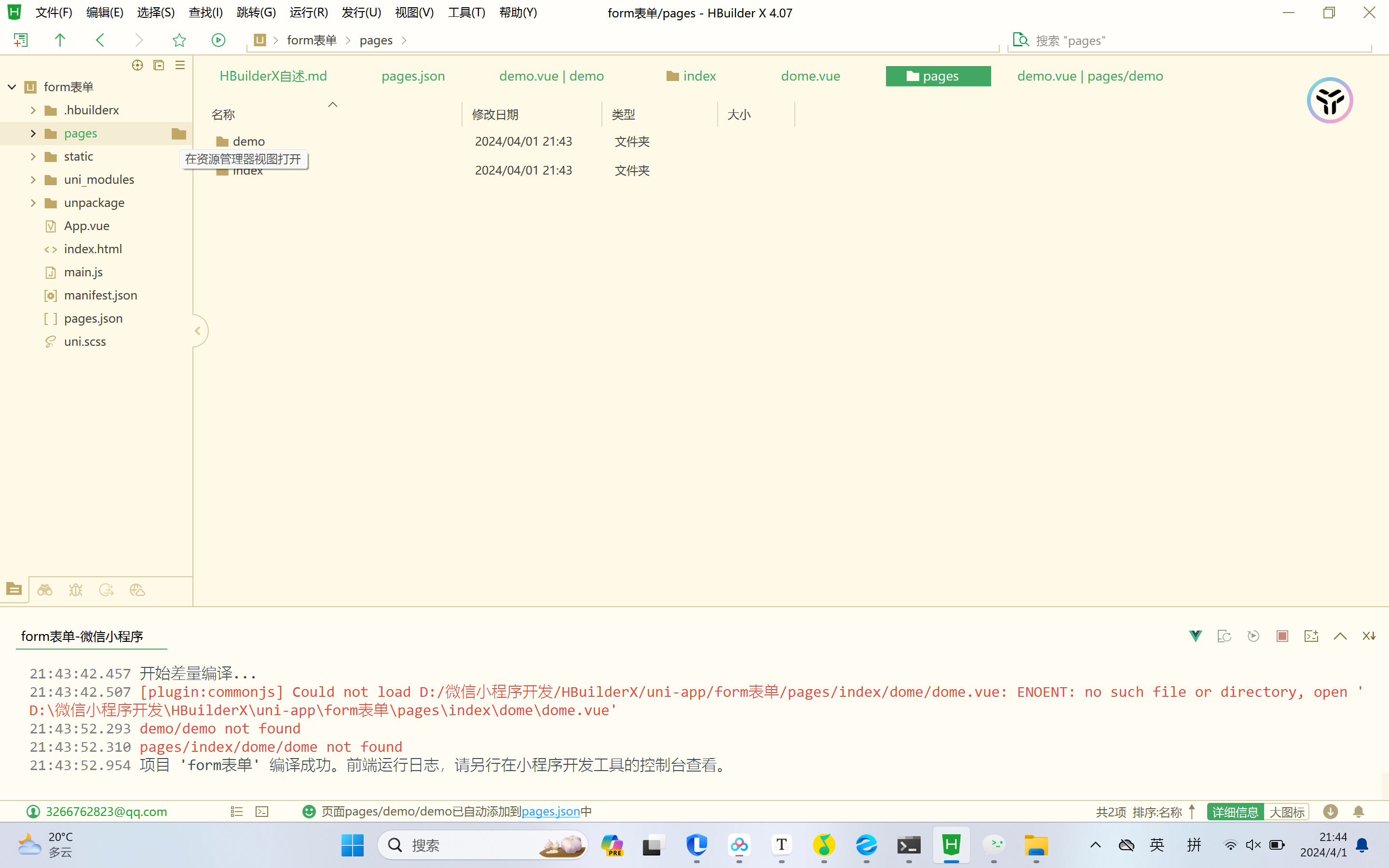
Task: Switch to 详细信息 view mode
Action: 1235,812
